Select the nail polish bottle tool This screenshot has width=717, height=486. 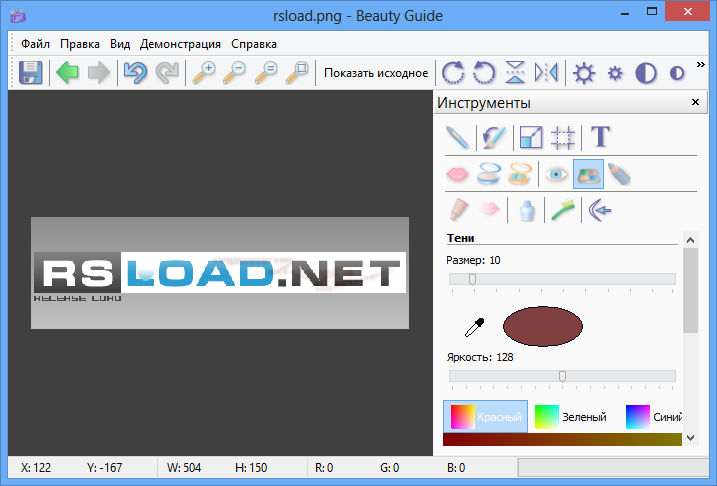pyautogui.click(x=527, y=211)
